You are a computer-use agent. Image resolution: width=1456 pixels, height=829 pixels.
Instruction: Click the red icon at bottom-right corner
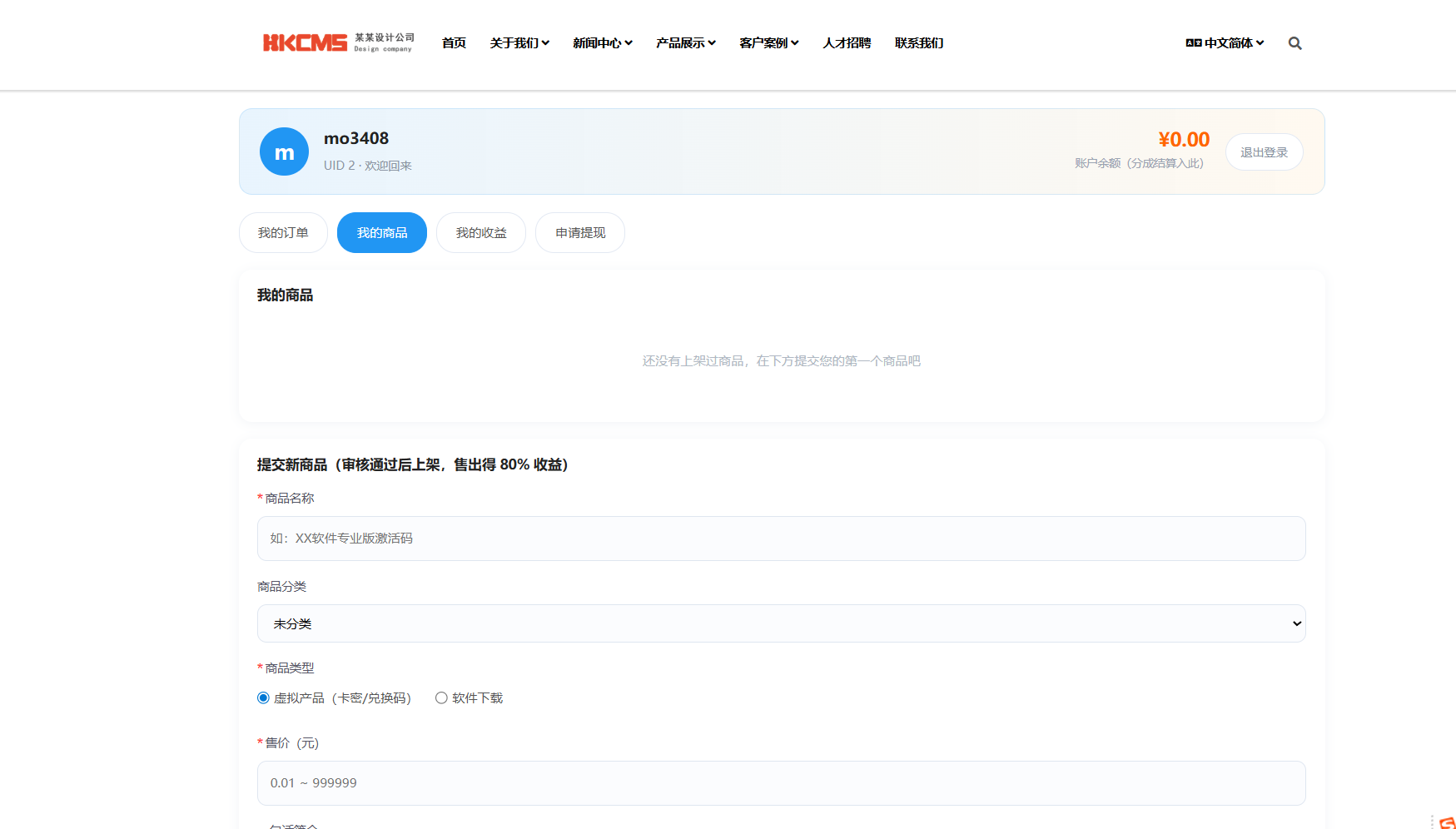click(1448, 822)
